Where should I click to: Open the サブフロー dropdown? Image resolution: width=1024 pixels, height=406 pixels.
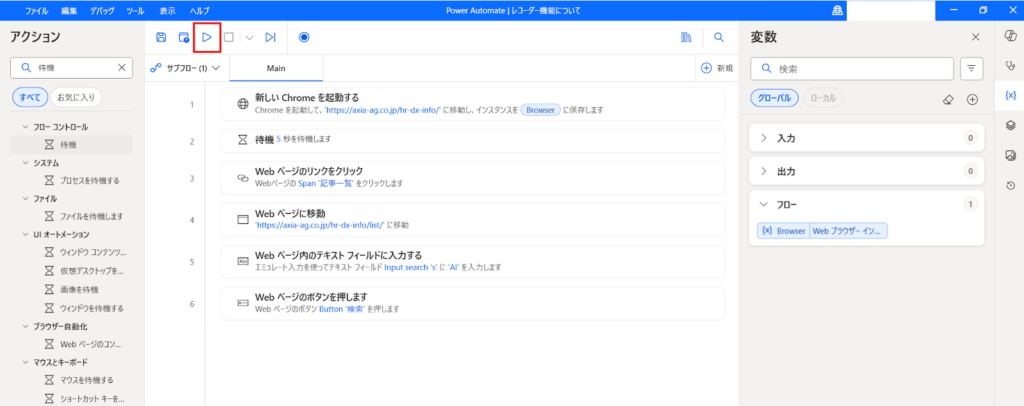(185, 68)
